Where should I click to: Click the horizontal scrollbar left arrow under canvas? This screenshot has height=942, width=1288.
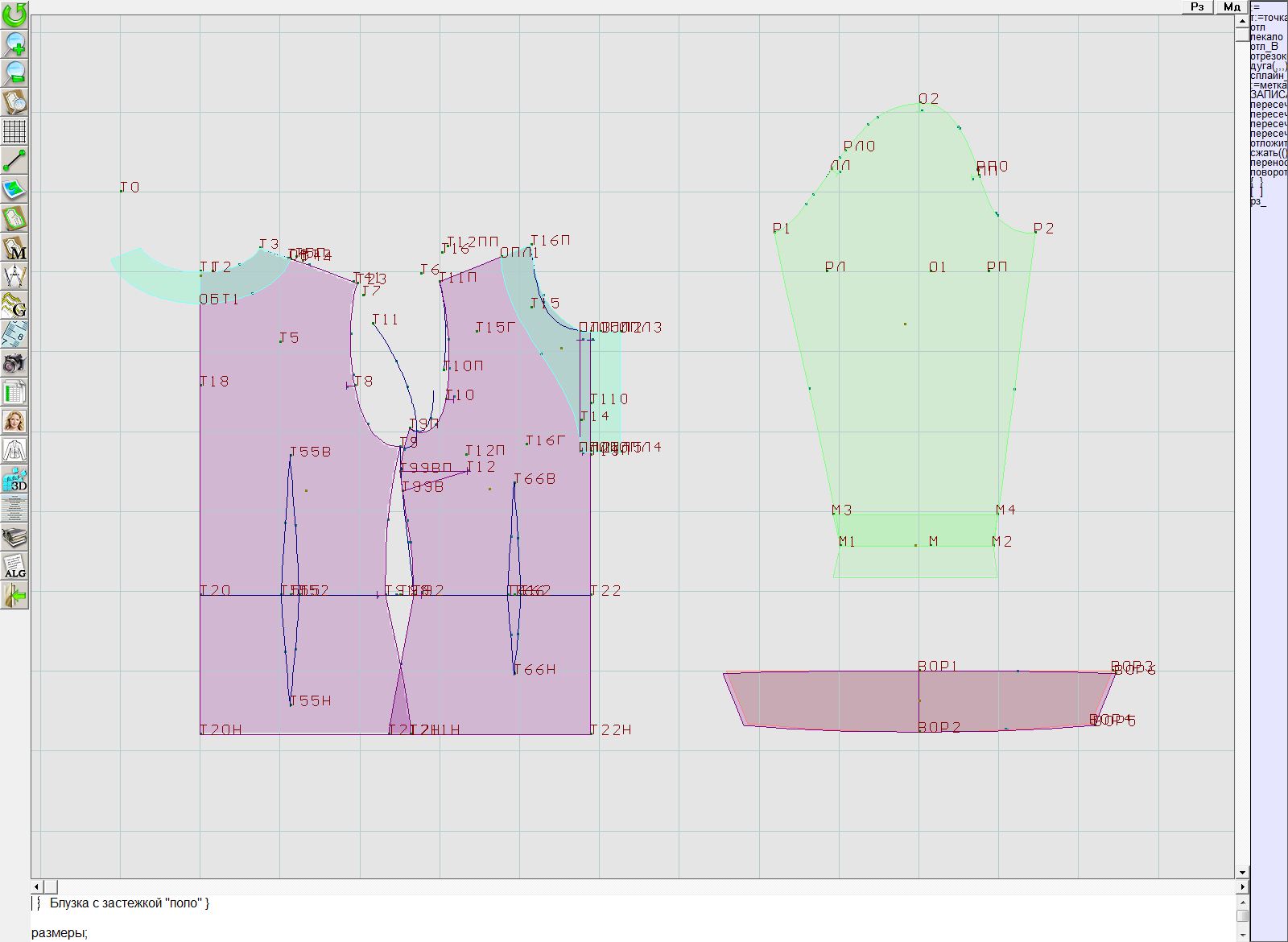click(x=37, y=886)
